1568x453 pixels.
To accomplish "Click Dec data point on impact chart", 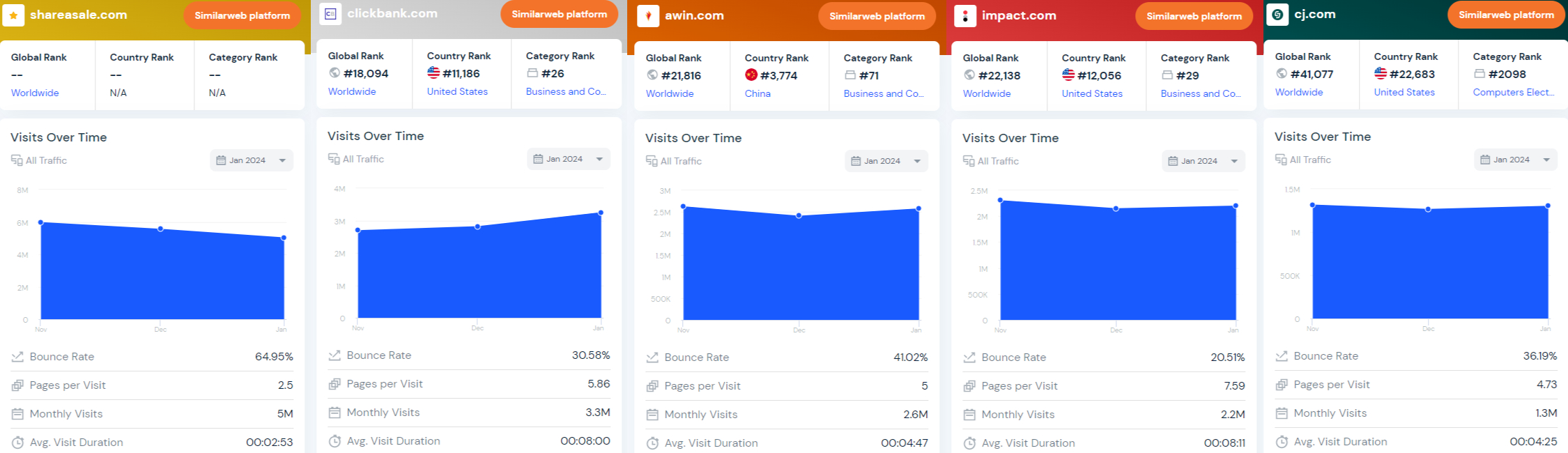I will 1116,208.
